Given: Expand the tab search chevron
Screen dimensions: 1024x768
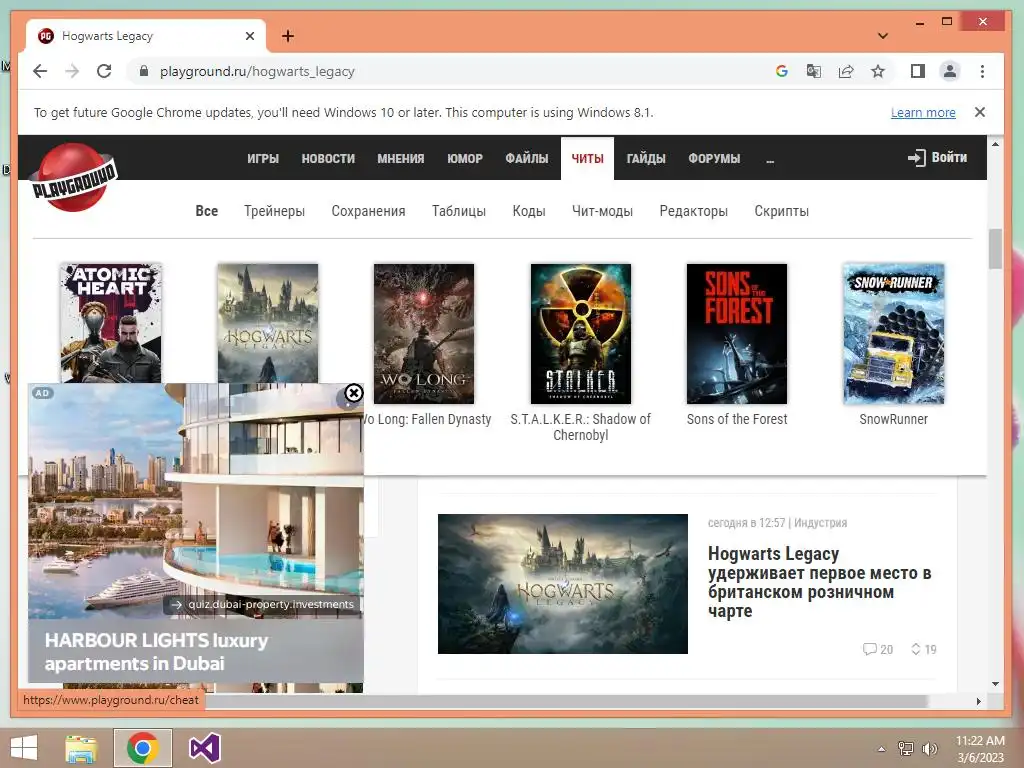Looking at the screenshot, I should [882, 36].
